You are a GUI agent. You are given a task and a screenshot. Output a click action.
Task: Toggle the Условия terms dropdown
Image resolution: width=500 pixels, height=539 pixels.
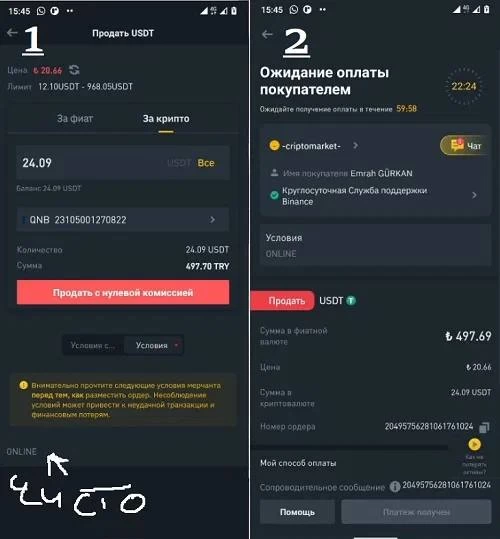(x=154, y=345)
